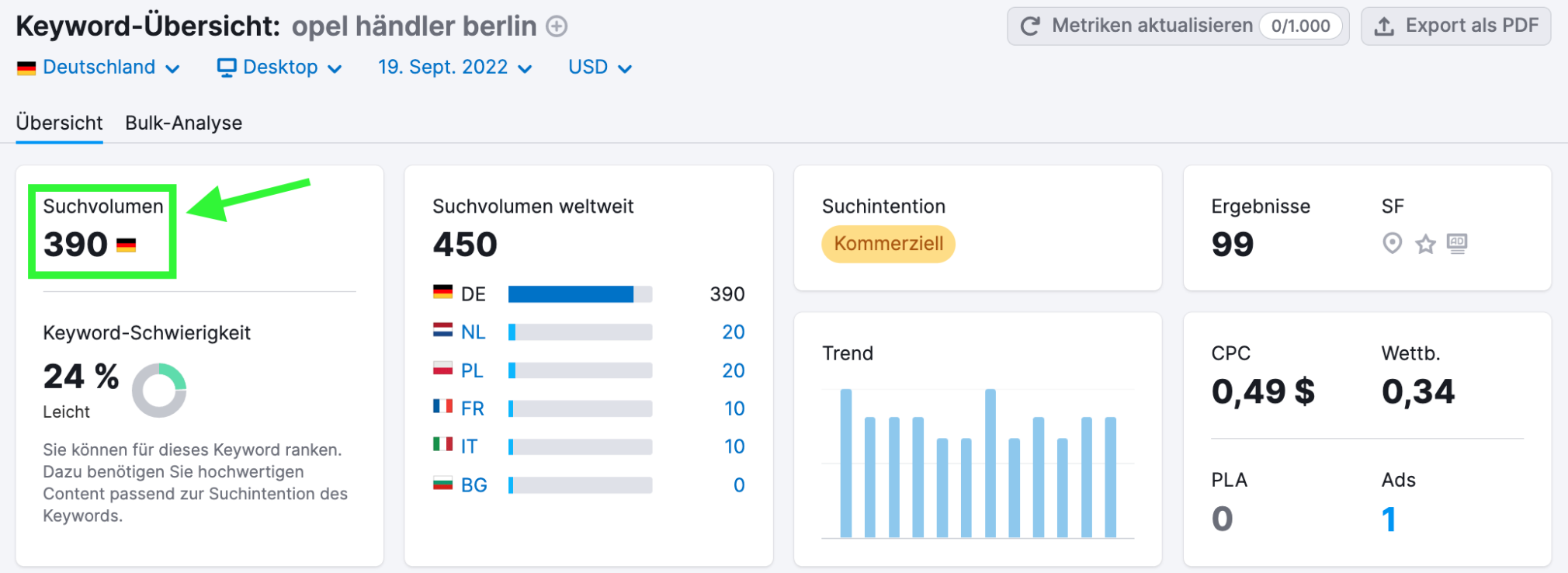
Task: Click the Netherlands flag in volume list
Action: (x=443, y=330)
